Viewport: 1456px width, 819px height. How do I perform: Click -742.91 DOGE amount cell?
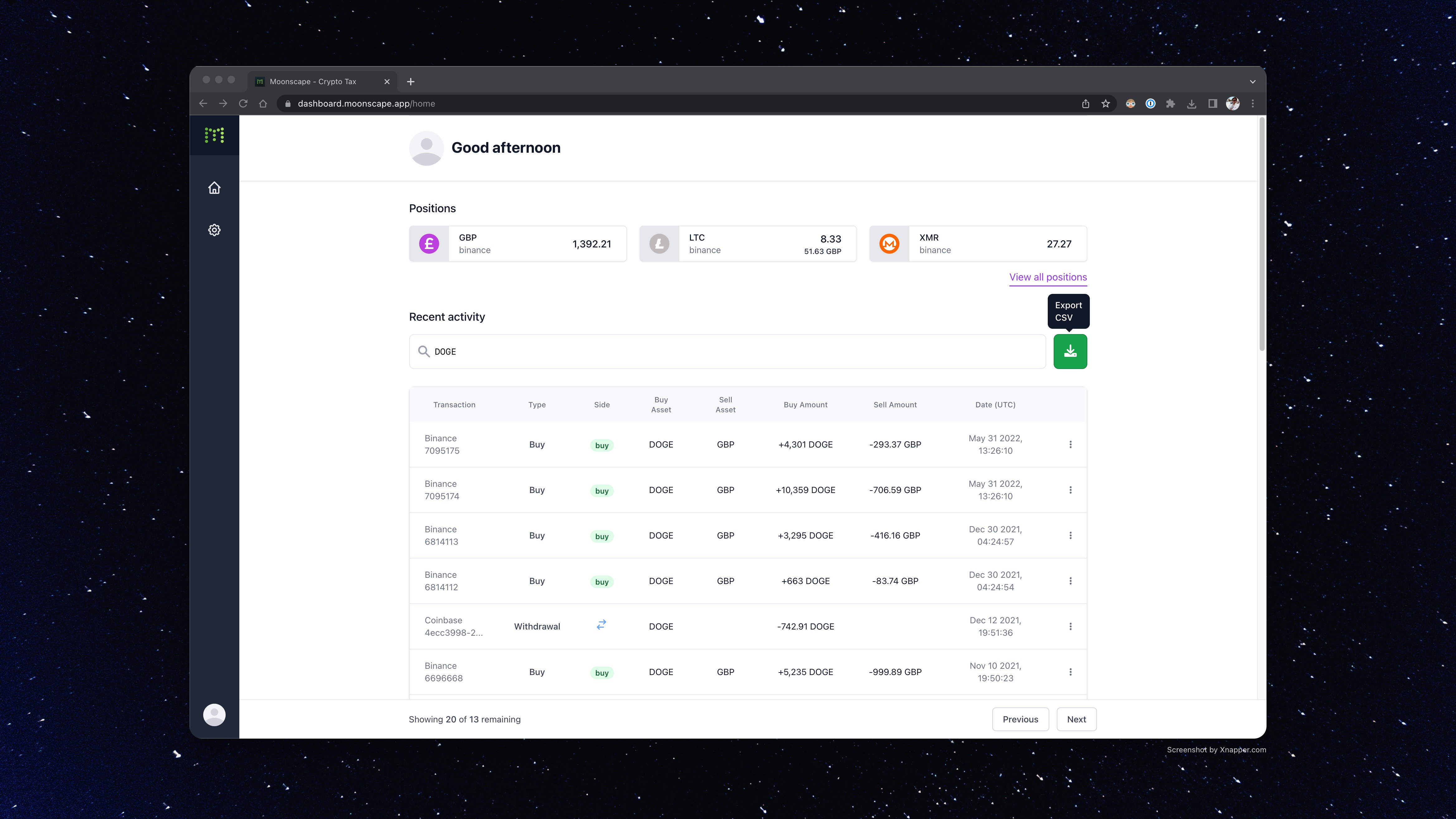805,626
